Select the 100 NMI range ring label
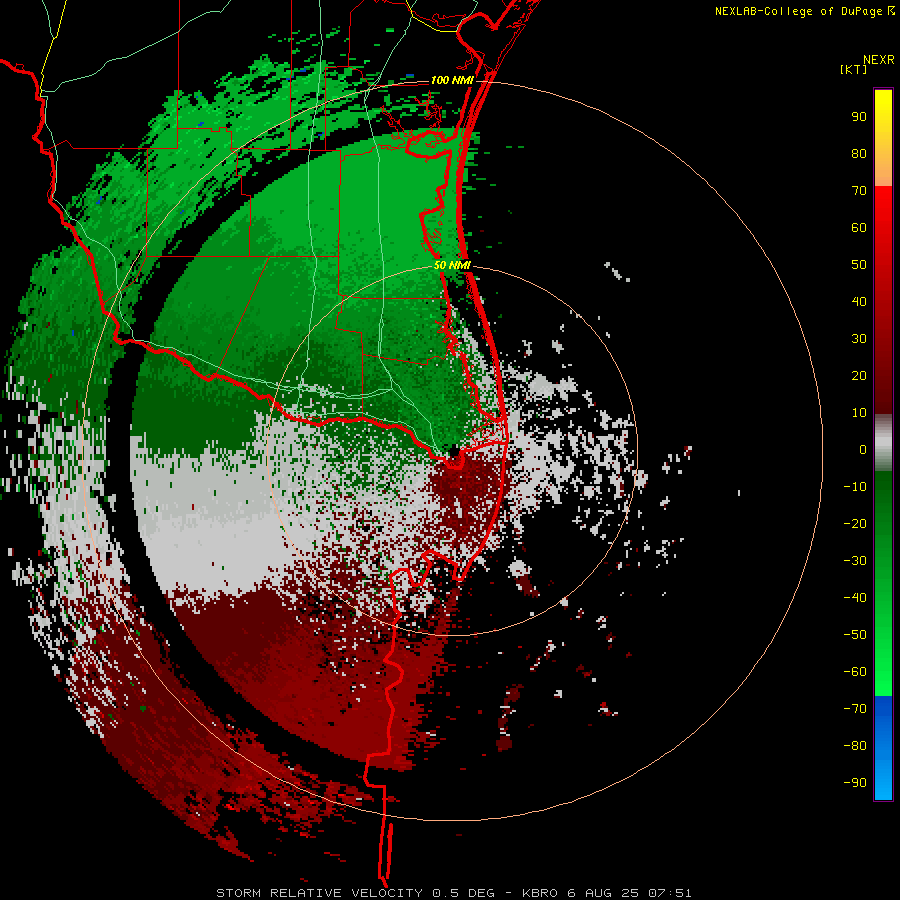Viewport: 900px width, 900px height. point(452,80)
